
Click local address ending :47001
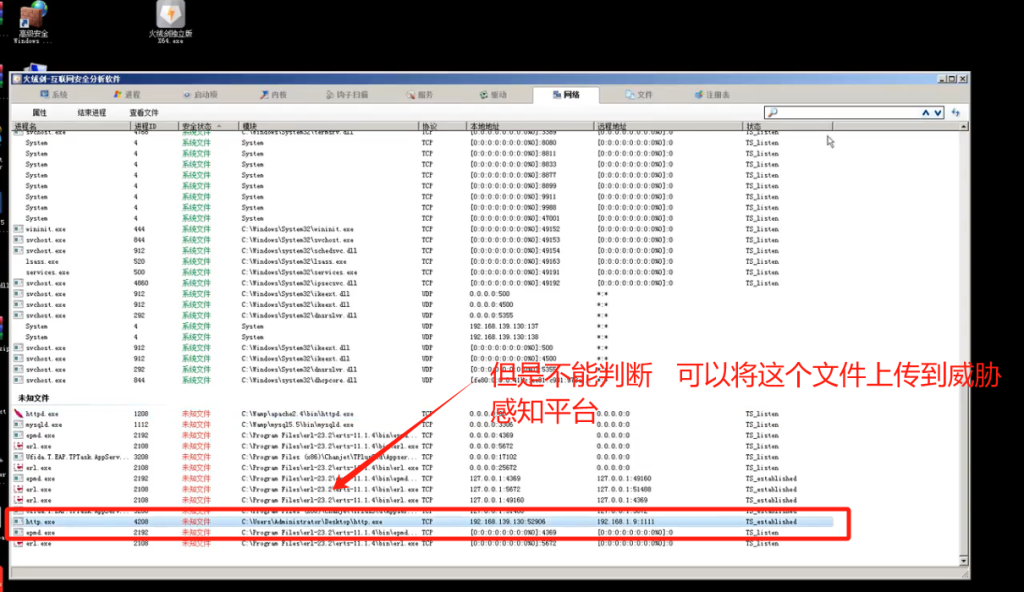click(515, 219)
